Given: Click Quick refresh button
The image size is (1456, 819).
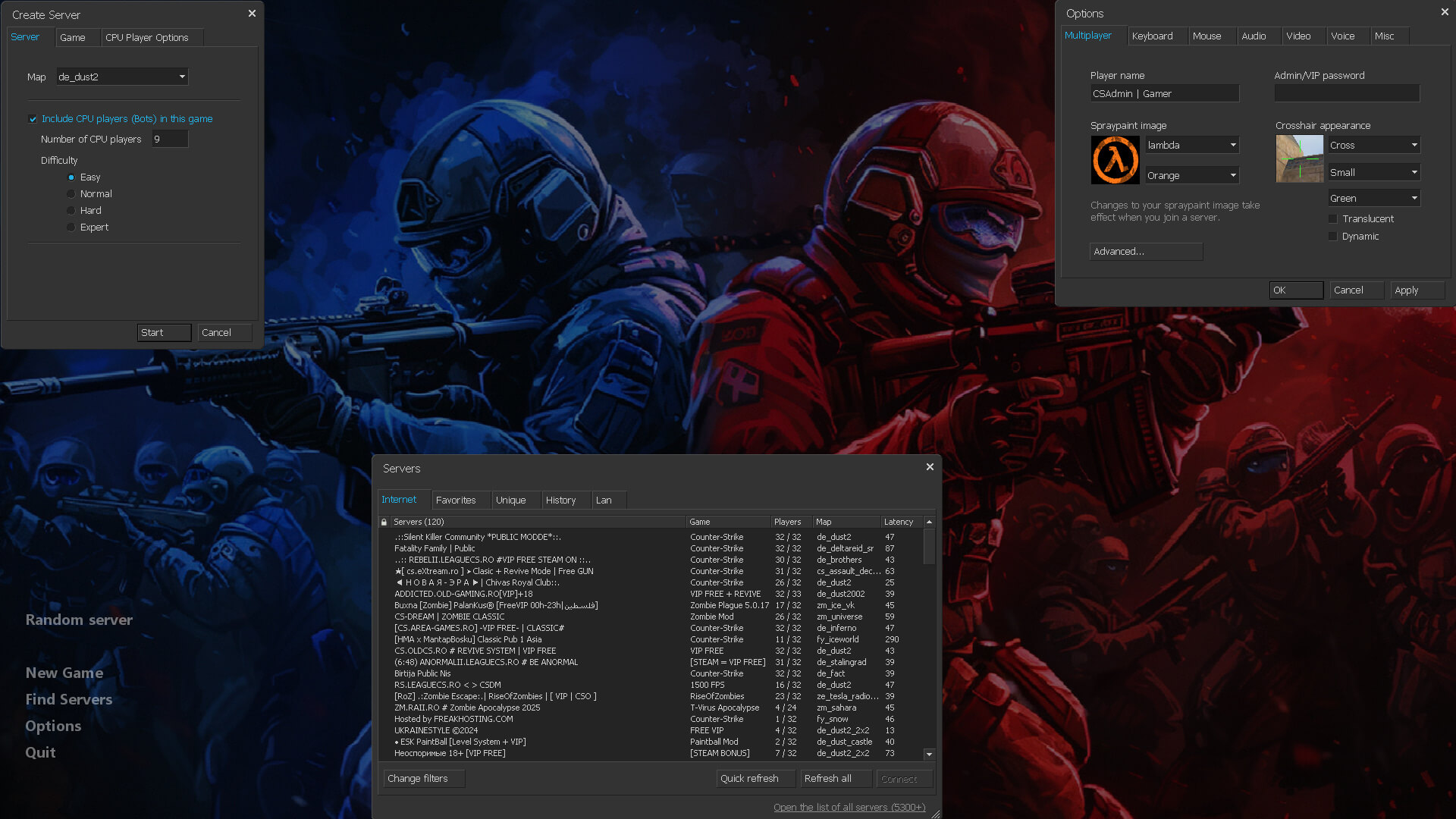Looking at the screenshot, I should tap(756, 779).
